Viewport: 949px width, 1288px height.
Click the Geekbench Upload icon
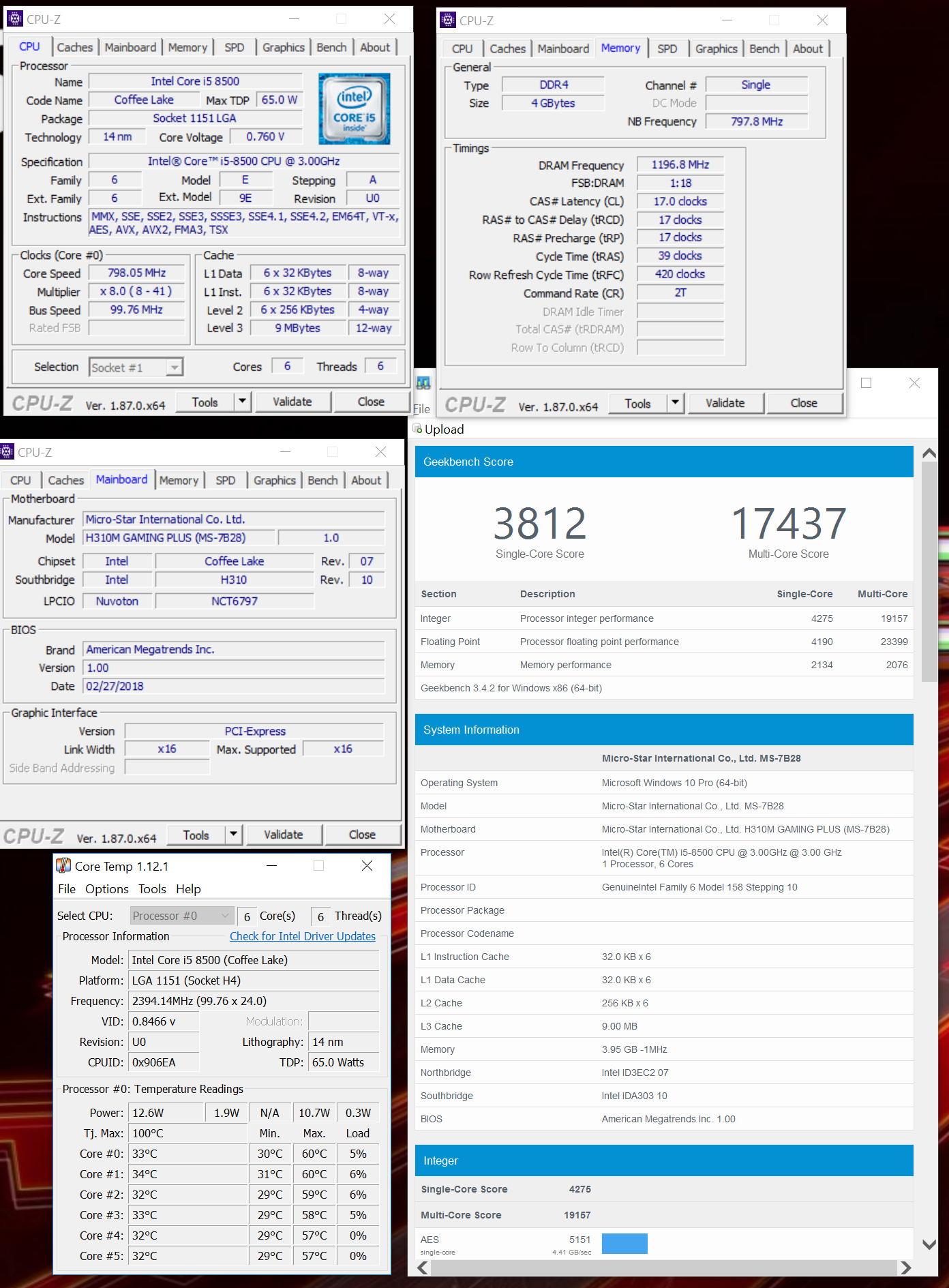coord(417,429)
